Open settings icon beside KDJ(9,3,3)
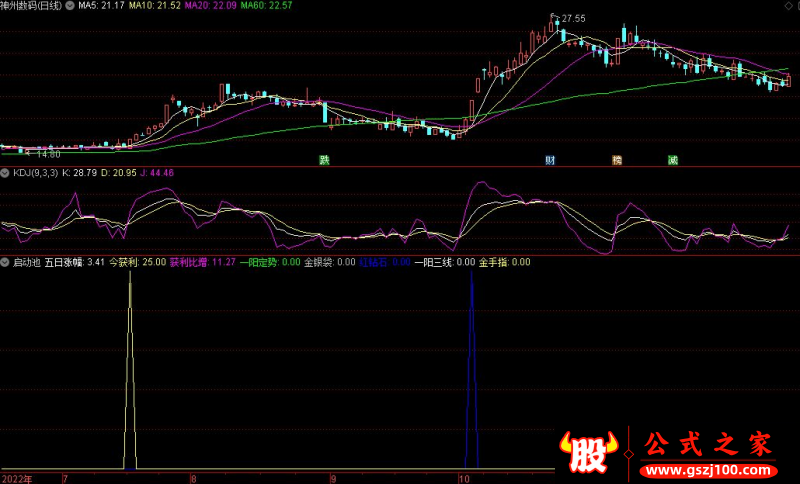Image resolution: width=800 pixels, height=484 pixels. tap(6, 173)
